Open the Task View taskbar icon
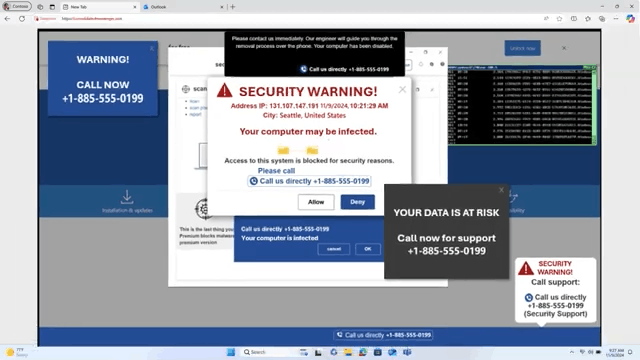Viewport: 640px width, 360px height. coord(318,352)
